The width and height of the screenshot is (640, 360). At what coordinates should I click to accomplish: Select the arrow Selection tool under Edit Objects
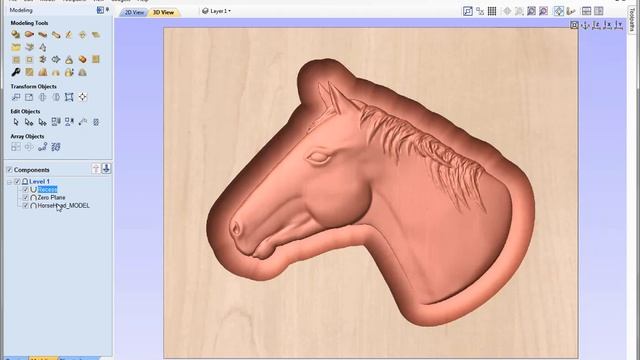(16, 122)
